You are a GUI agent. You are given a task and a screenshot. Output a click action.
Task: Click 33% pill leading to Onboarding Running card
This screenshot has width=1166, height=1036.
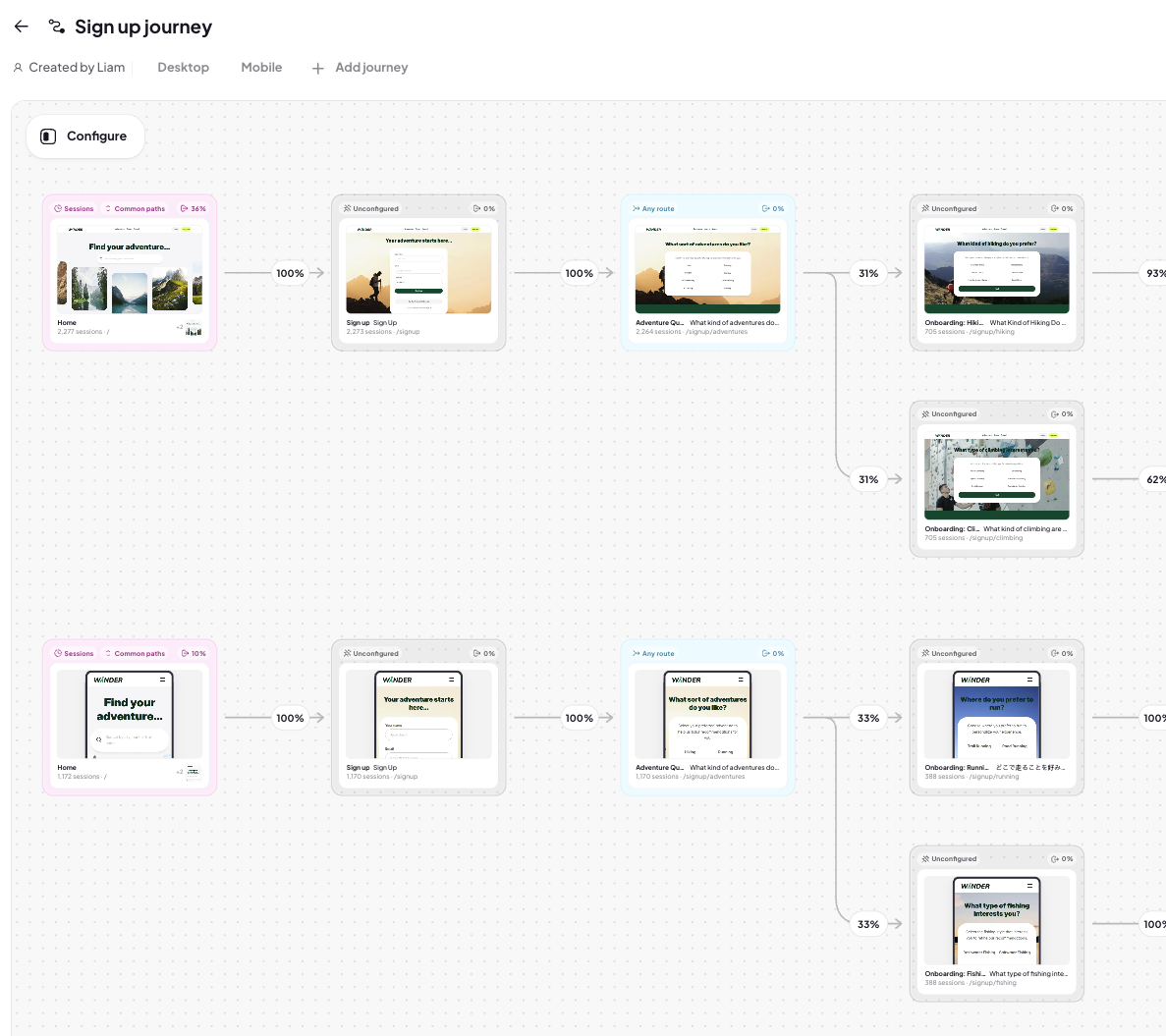click(868, 718)
